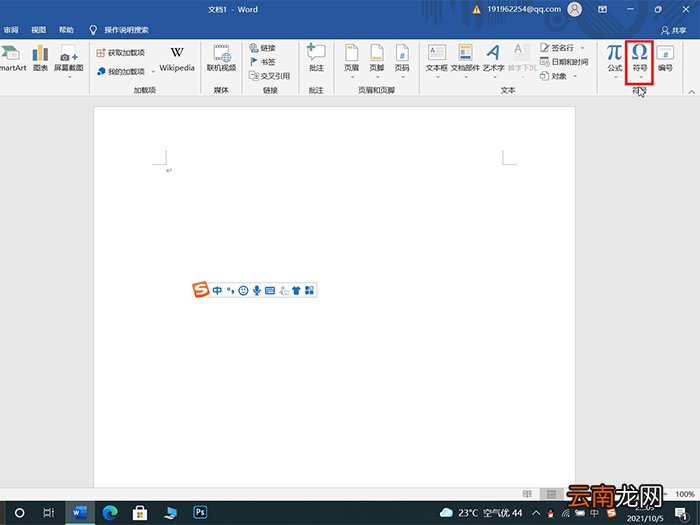
Task: Click into the blank document page
Action: tap(334, 297)
